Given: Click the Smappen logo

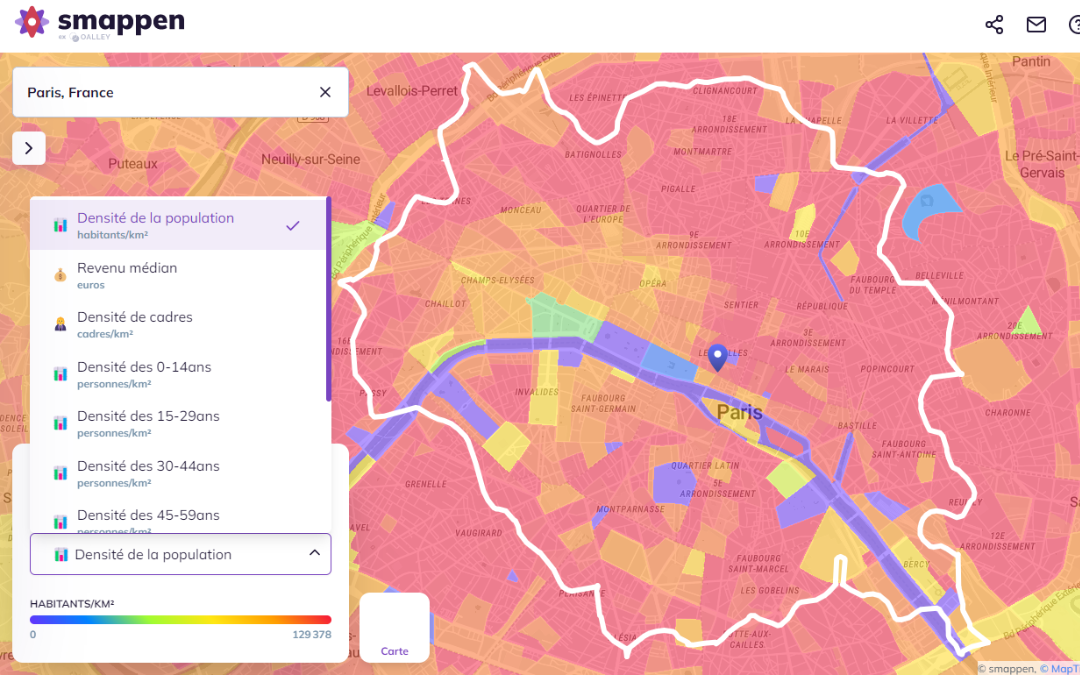Looking at the screenshot, I should coord(100,23).
